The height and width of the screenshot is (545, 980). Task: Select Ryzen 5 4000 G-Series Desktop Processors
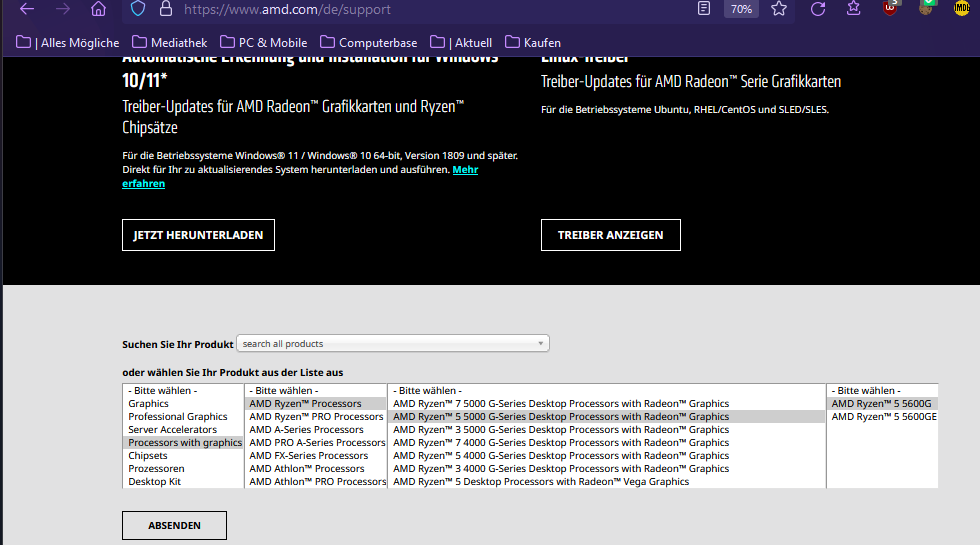pos(607,456)
